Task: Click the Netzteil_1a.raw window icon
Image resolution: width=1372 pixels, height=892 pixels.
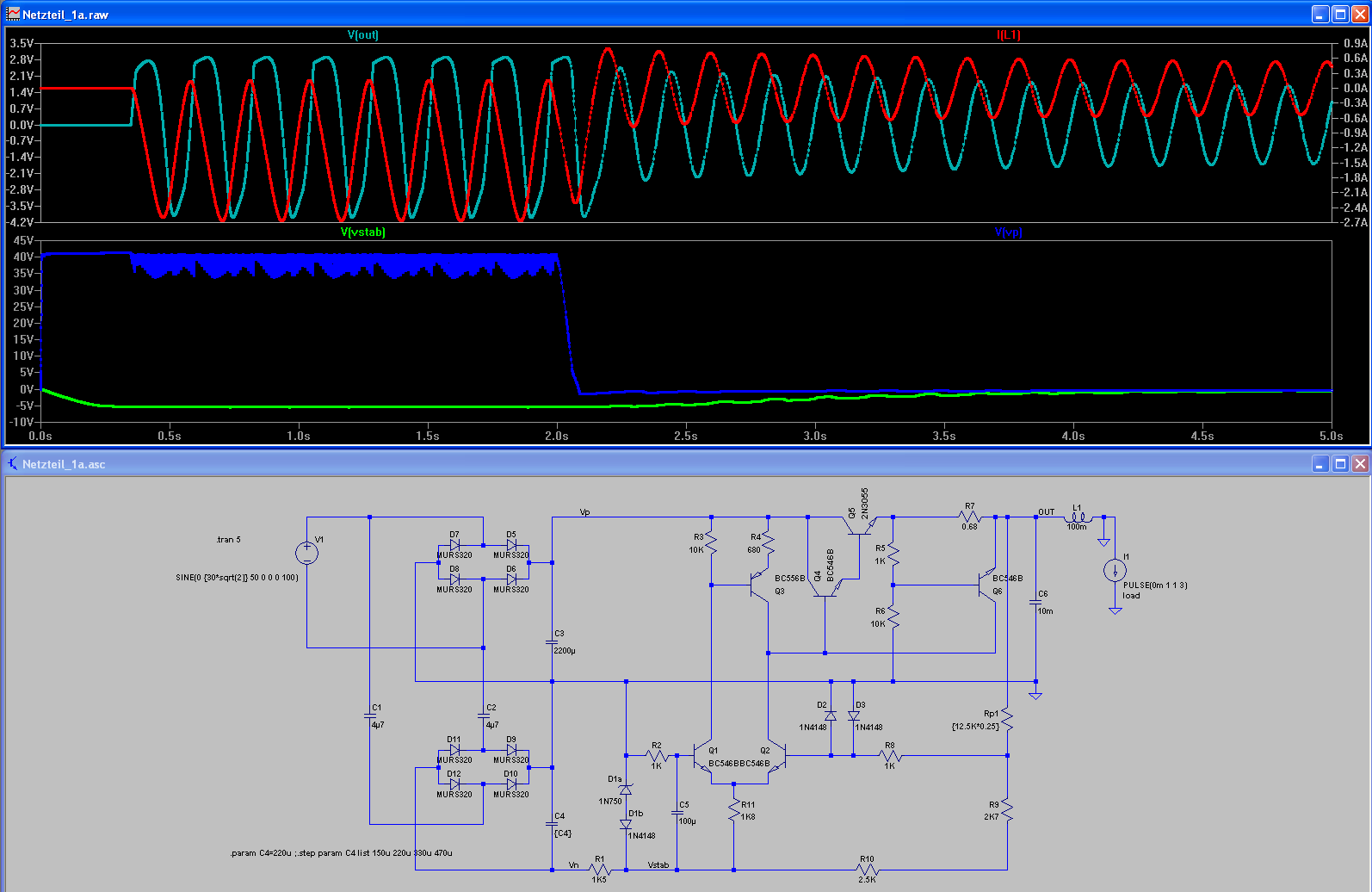Action: 13,14
